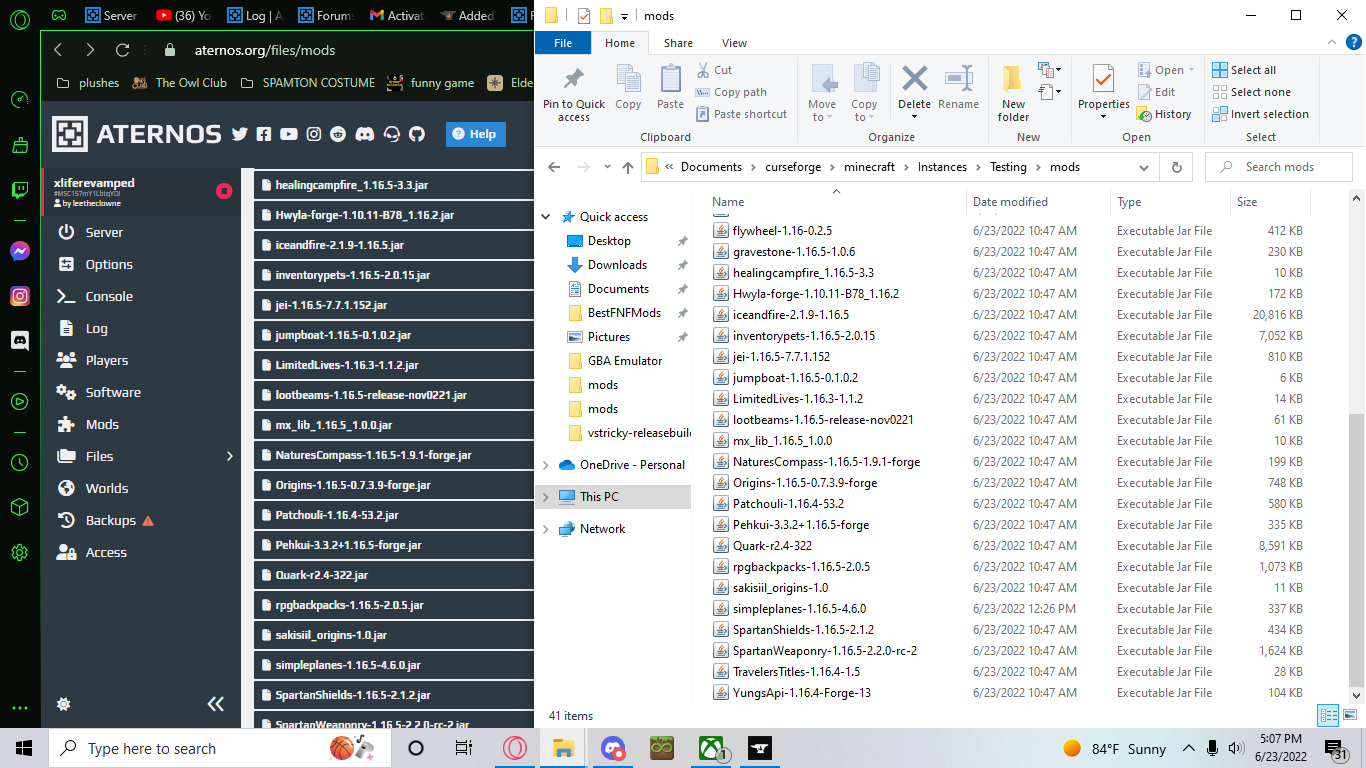Select simpleplanes-1.16.5-4.6.0 in Explorer

799,609
